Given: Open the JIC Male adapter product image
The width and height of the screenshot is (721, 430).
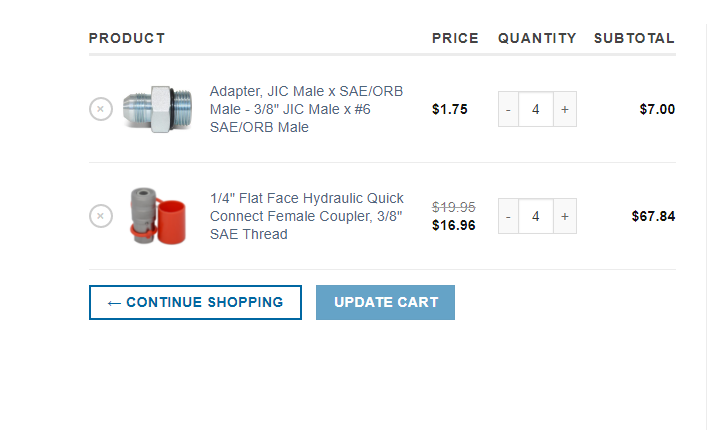Looking at the screenshot, I should tap(157, 109).
